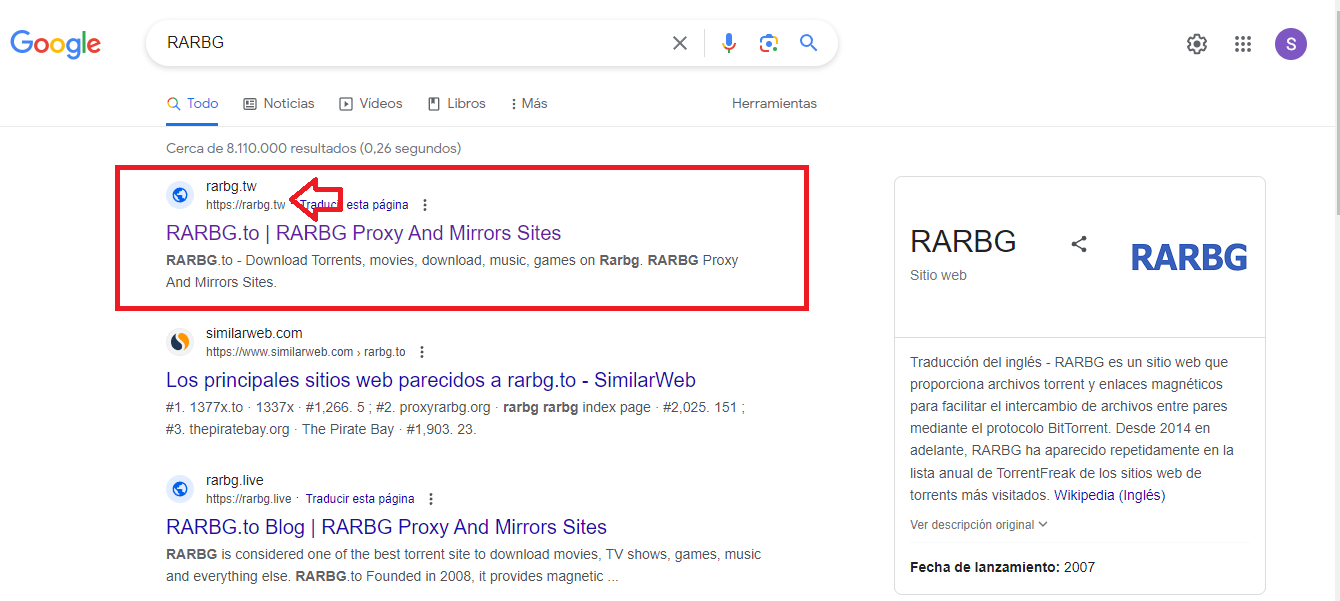The image size is (1340, 601).
Task: Open Google Lens image search icon
Action: 768,43
